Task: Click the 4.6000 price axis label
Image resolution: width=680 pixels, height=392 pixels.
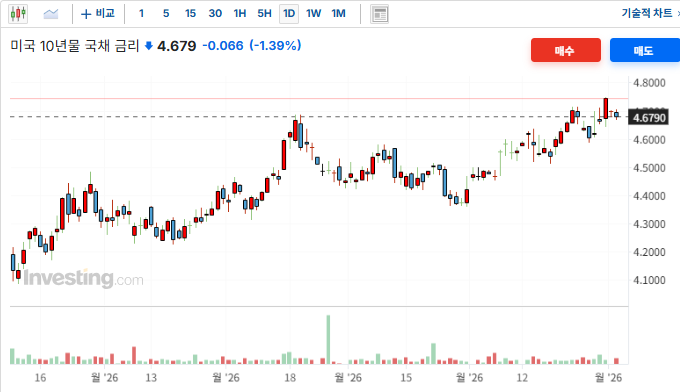Action: [649, 140]
